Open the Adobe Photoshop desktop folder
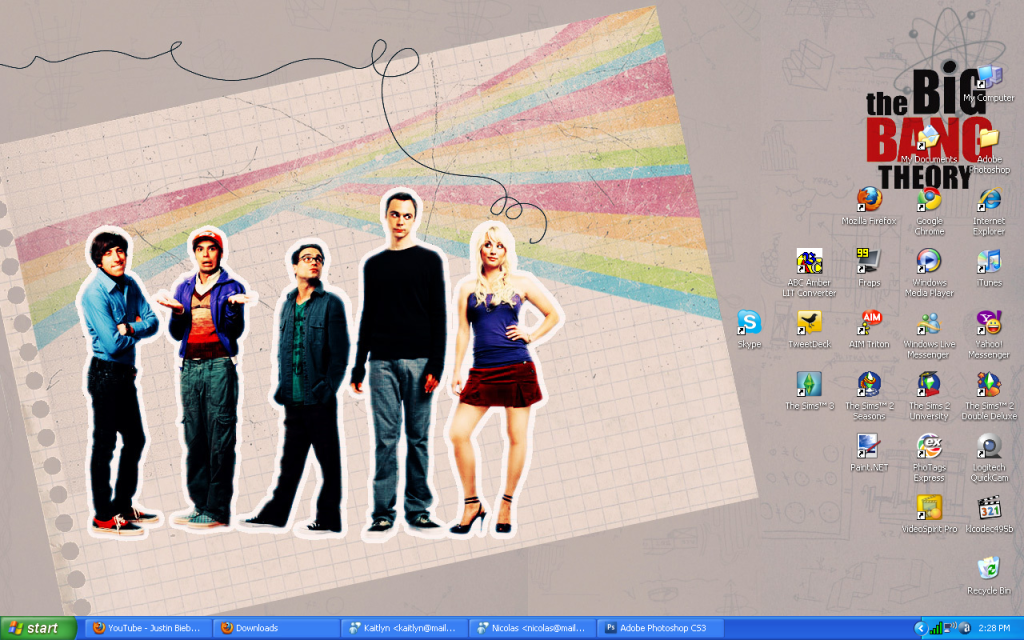 tap(989, 150)
